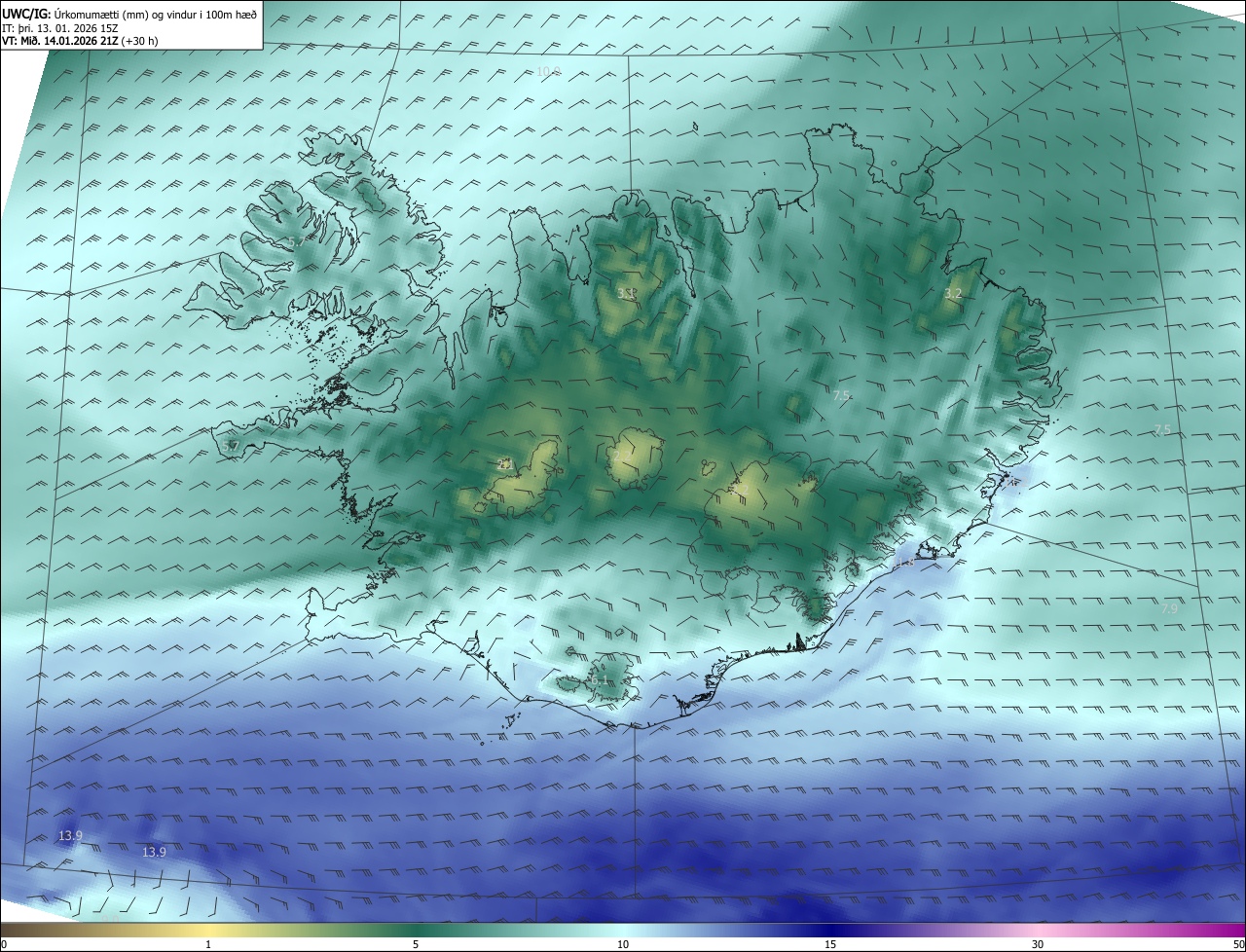Click the '7.9' value label over the sea
The height and width of the screenshot is (952, 1246).
click(1169, 607)
